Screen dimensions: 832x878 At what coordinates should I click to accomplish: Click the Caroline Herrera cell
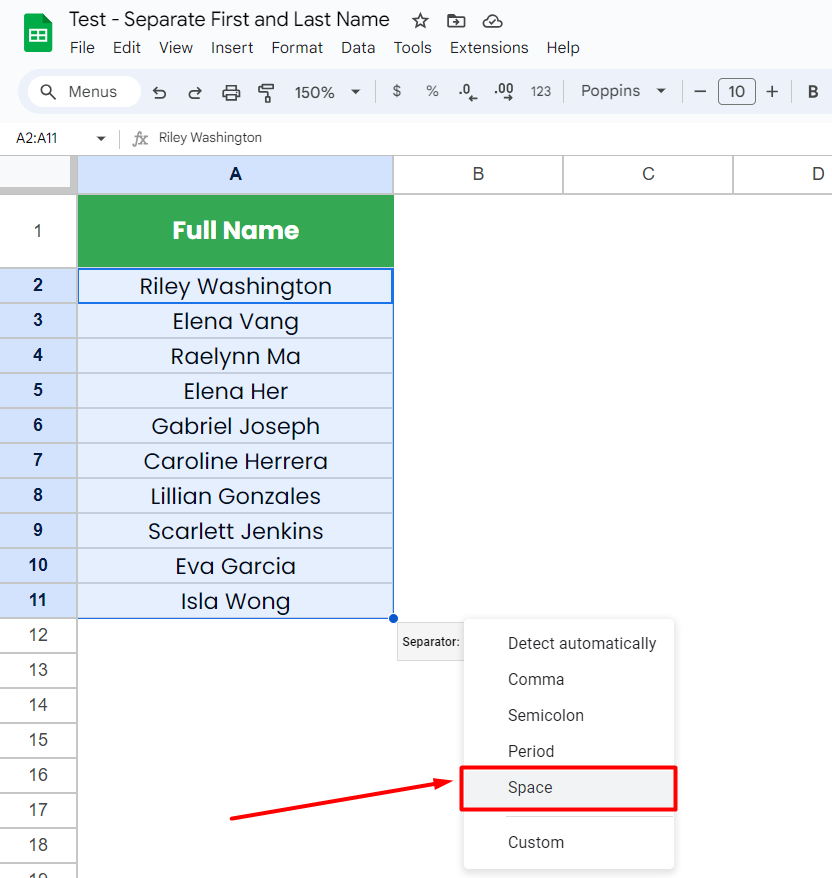235,461
